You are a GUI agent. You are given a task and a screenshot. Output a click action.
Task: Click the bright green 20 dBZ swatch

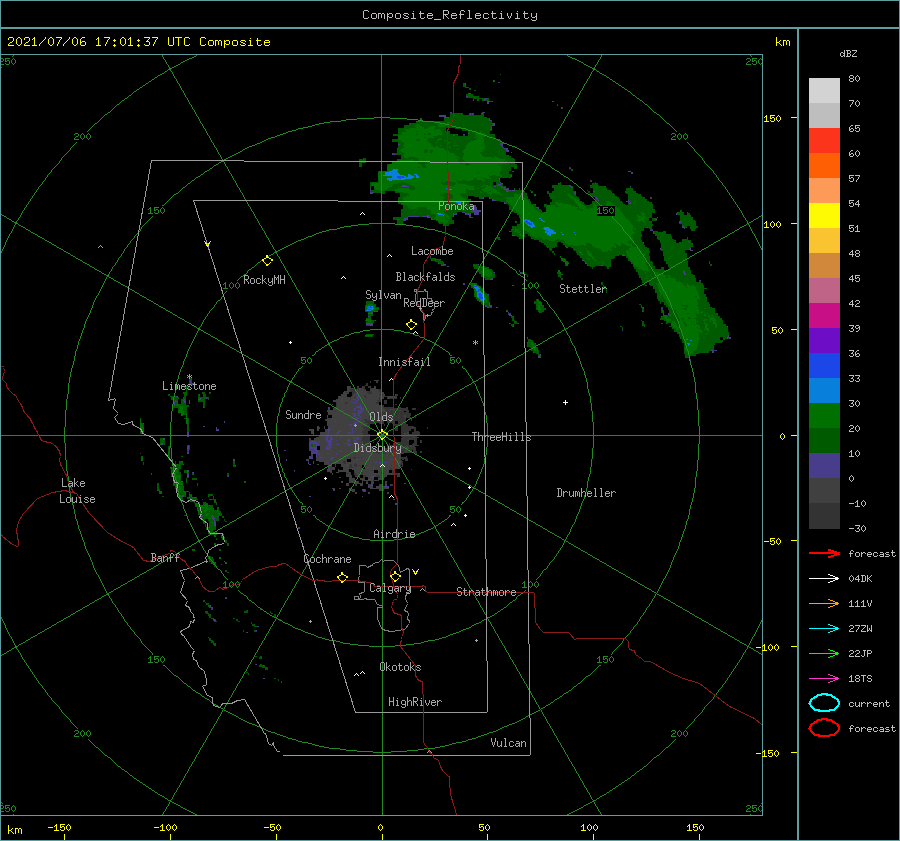tap(824, 416)
